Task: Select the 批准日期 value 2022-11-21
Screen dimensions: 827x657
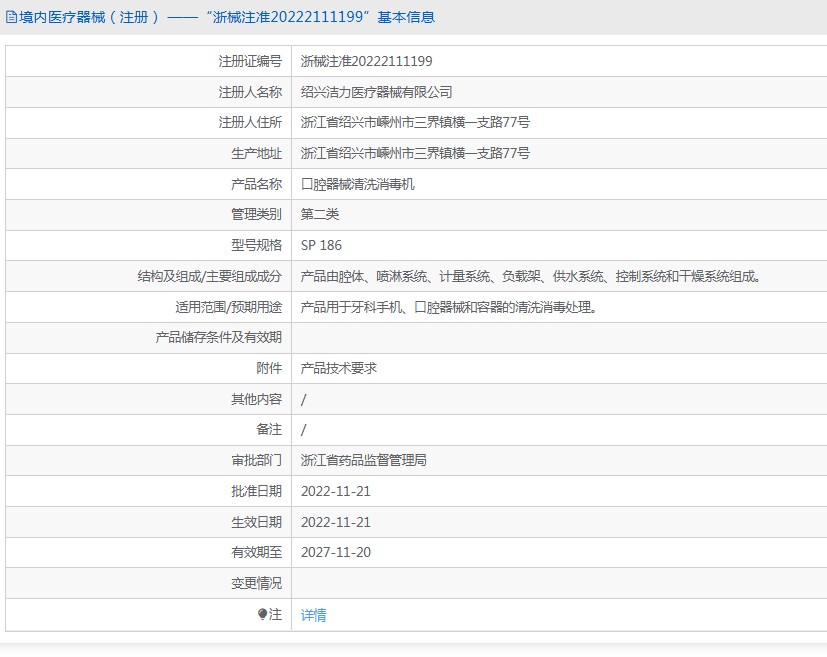Action: pyautogui.click(x=336, y=491)
